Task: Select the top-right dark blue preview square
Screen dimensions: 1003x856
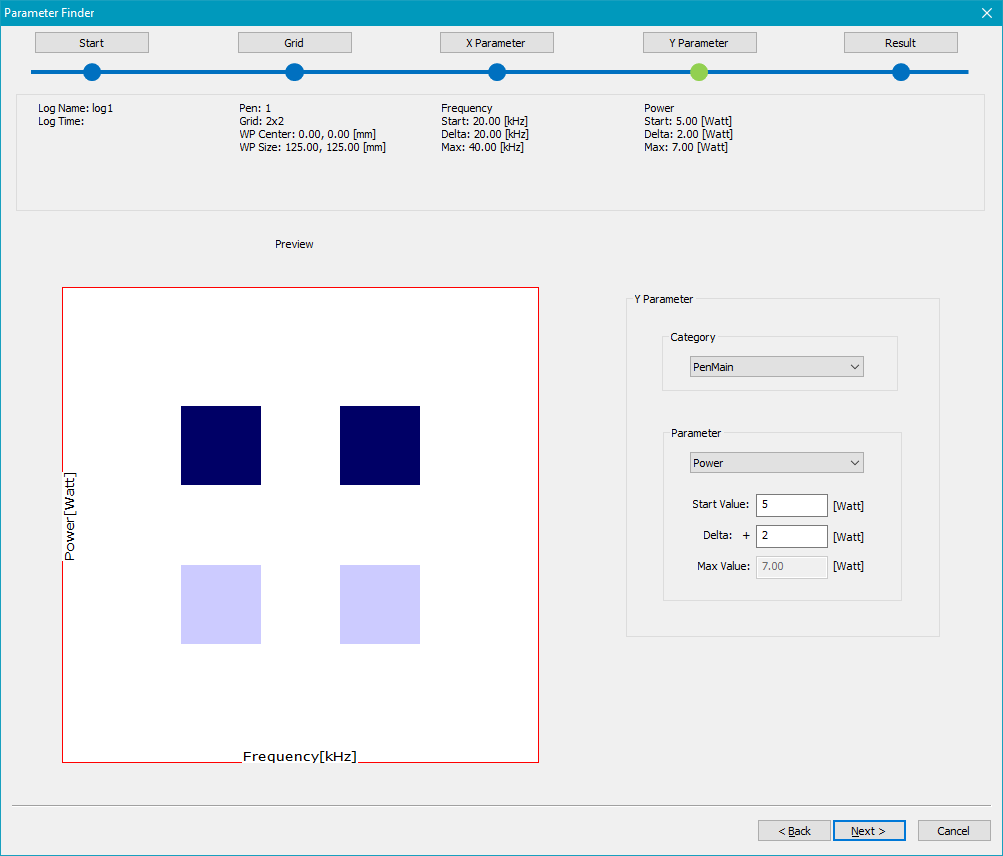Action: click(x=380, y=445)
